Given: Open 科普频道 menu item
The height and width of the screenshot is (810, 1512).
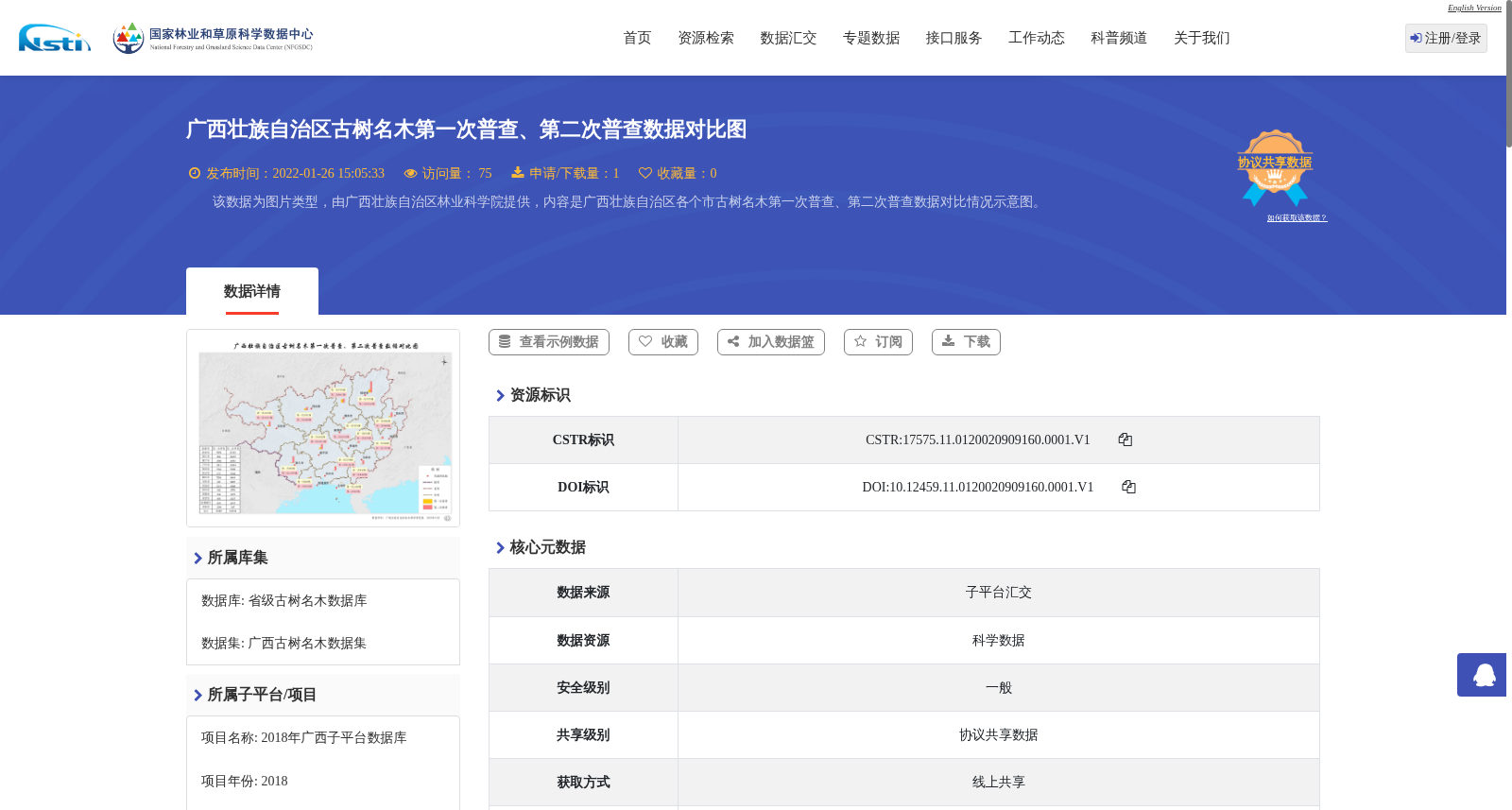Looking at the screenshot, I should [x=1119, y=38].
